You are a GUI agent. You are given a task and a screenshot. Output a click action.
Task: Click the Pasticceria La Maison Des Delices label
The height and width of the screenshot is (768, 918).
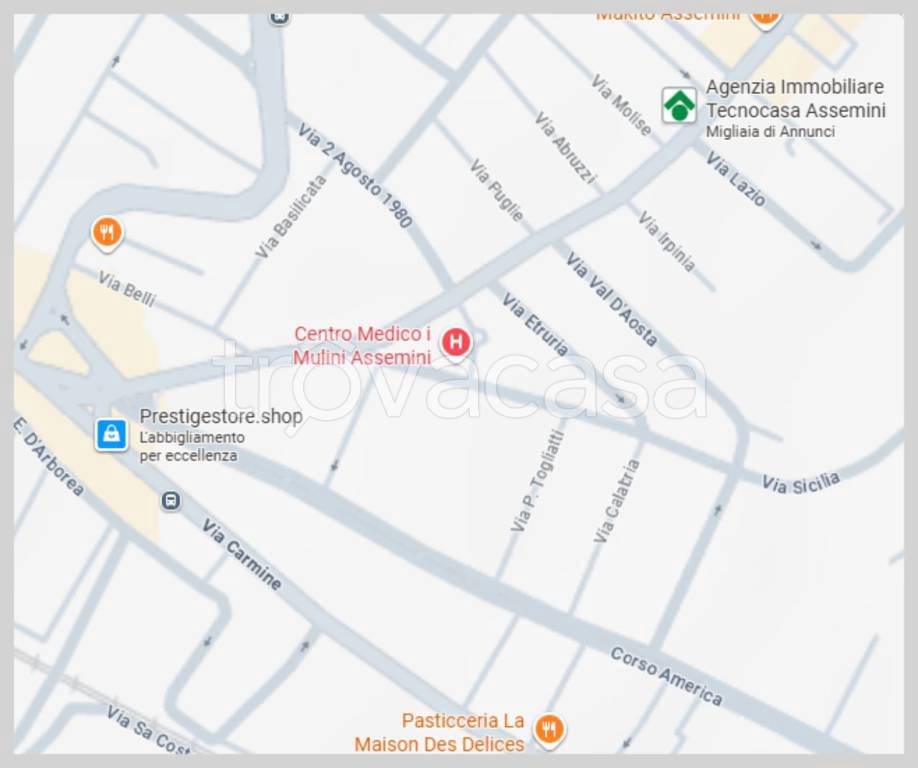click(x=439, y=732)
